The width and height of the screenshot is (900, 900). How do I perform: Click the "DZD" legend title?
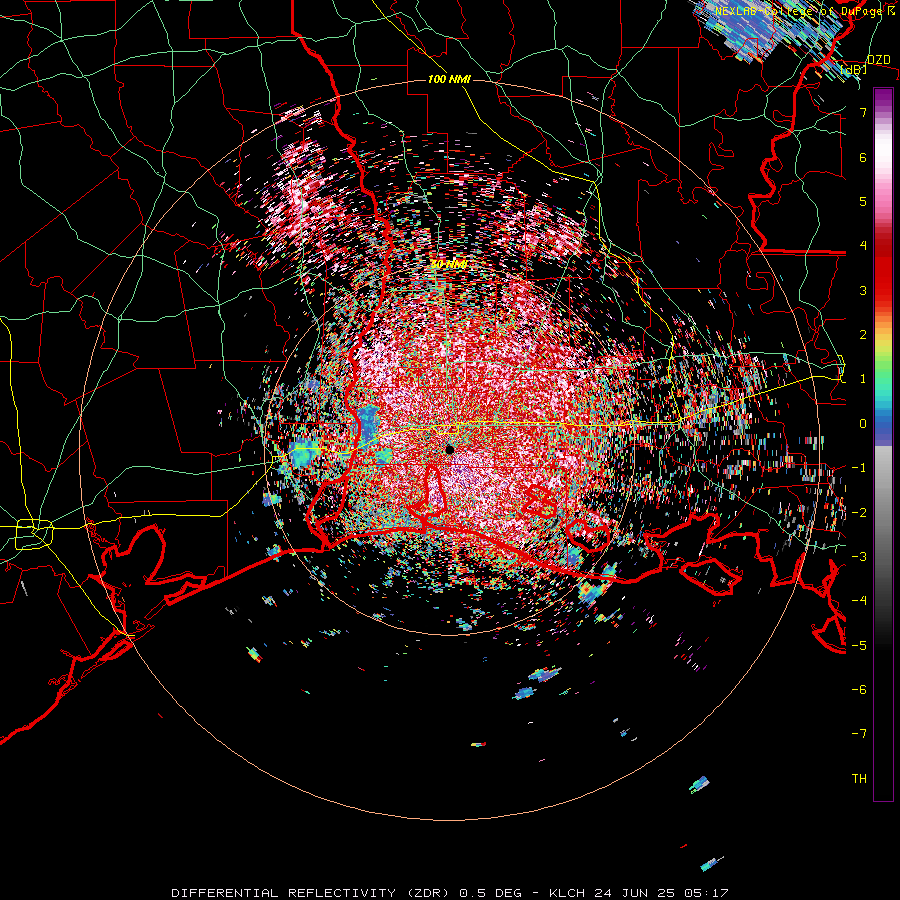(x=879, y=60)
